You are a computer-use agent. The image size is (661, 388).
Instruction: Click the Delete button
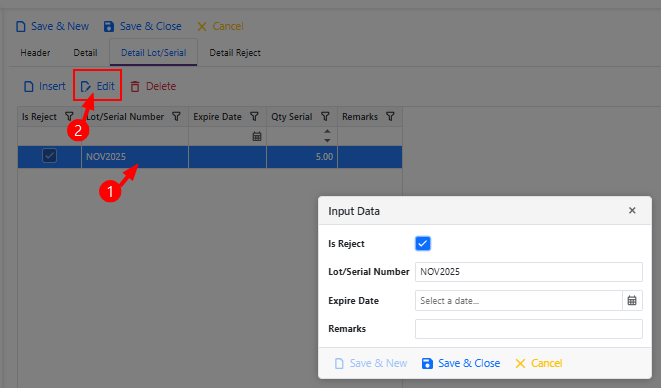coord(153,86)
